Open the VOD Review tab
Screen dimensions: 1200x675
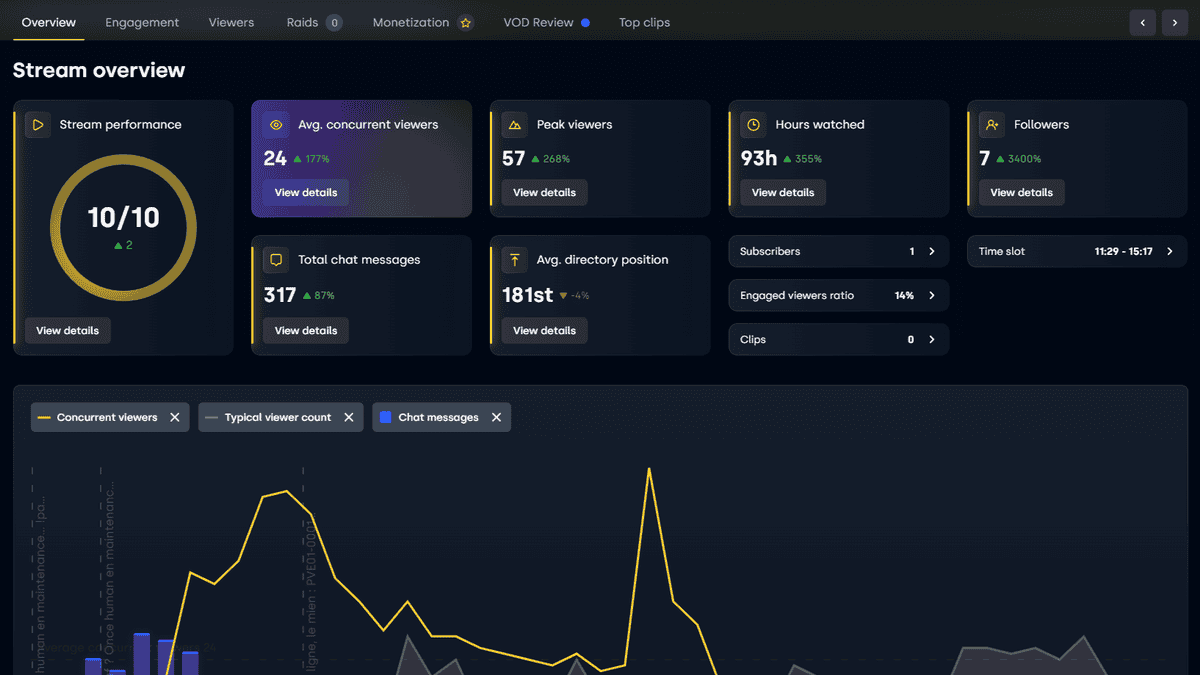[x=538, y=22]
